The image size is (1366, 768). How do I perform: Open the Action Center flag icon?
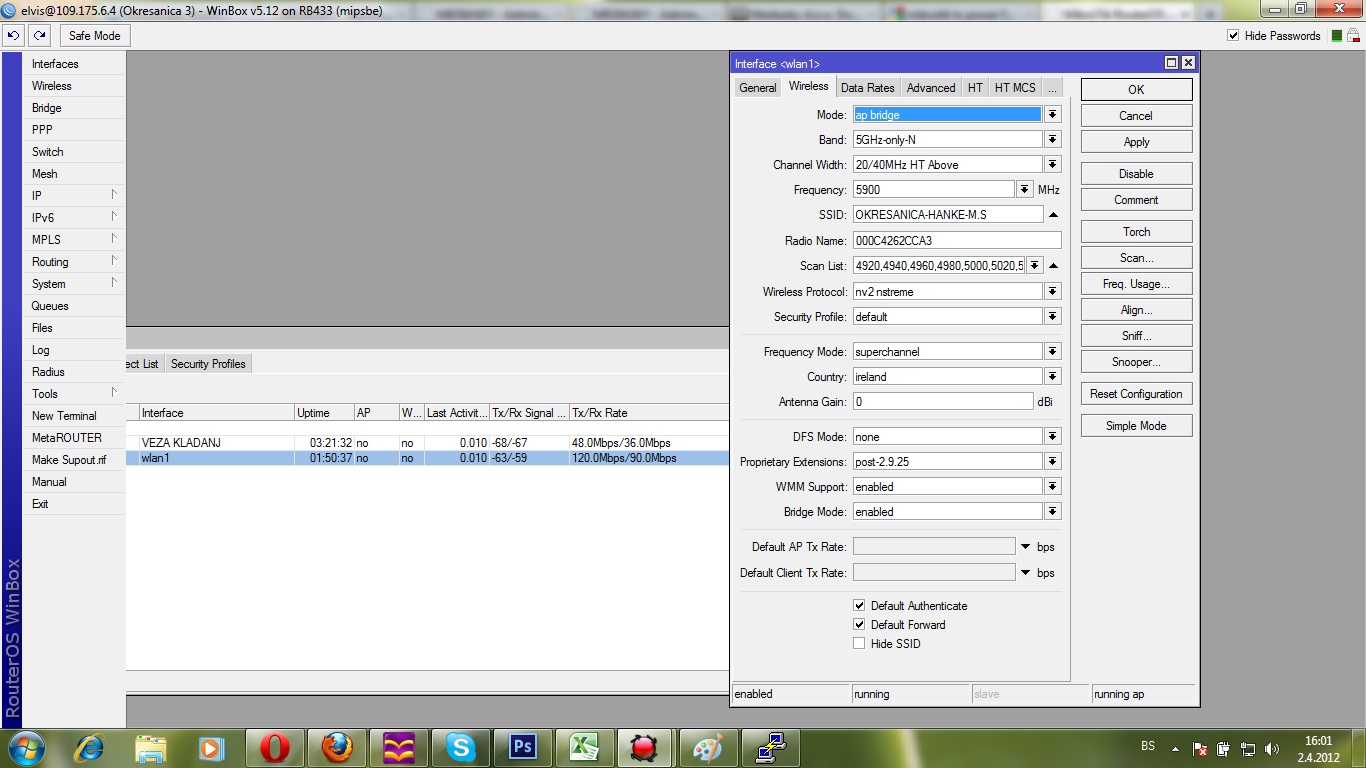tap(1201, 749)
